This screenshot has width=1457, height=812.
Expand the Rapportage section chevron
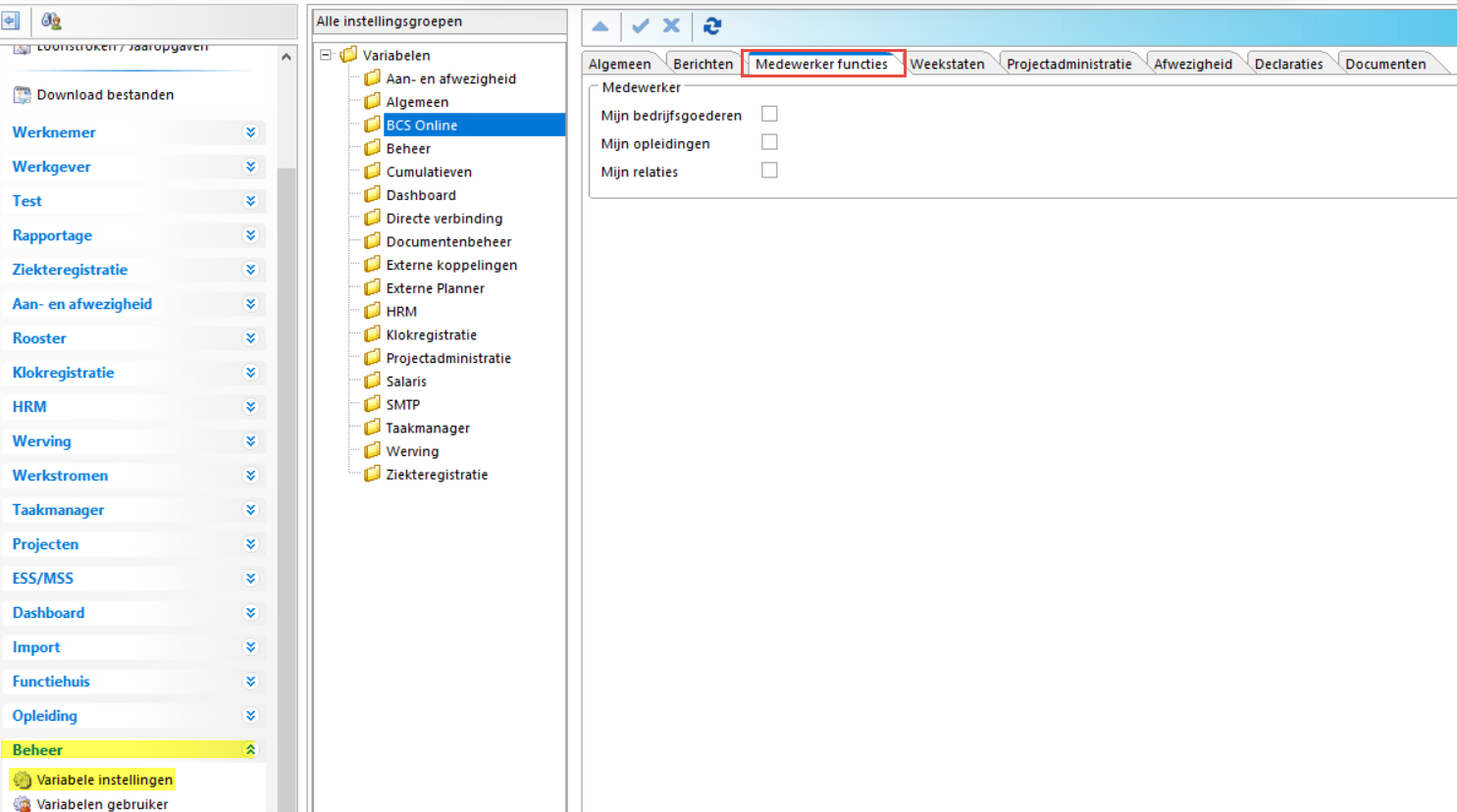[250, 235]
